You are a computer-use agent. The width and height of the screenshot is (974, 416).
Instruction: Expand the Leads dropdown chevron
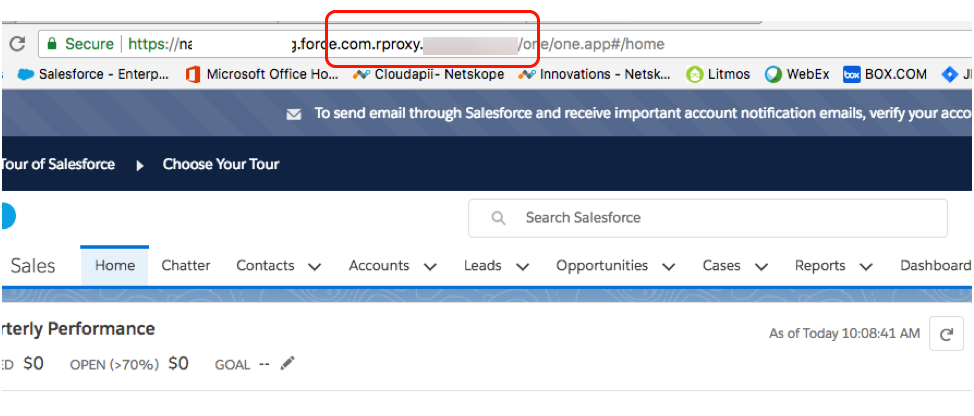522,267
